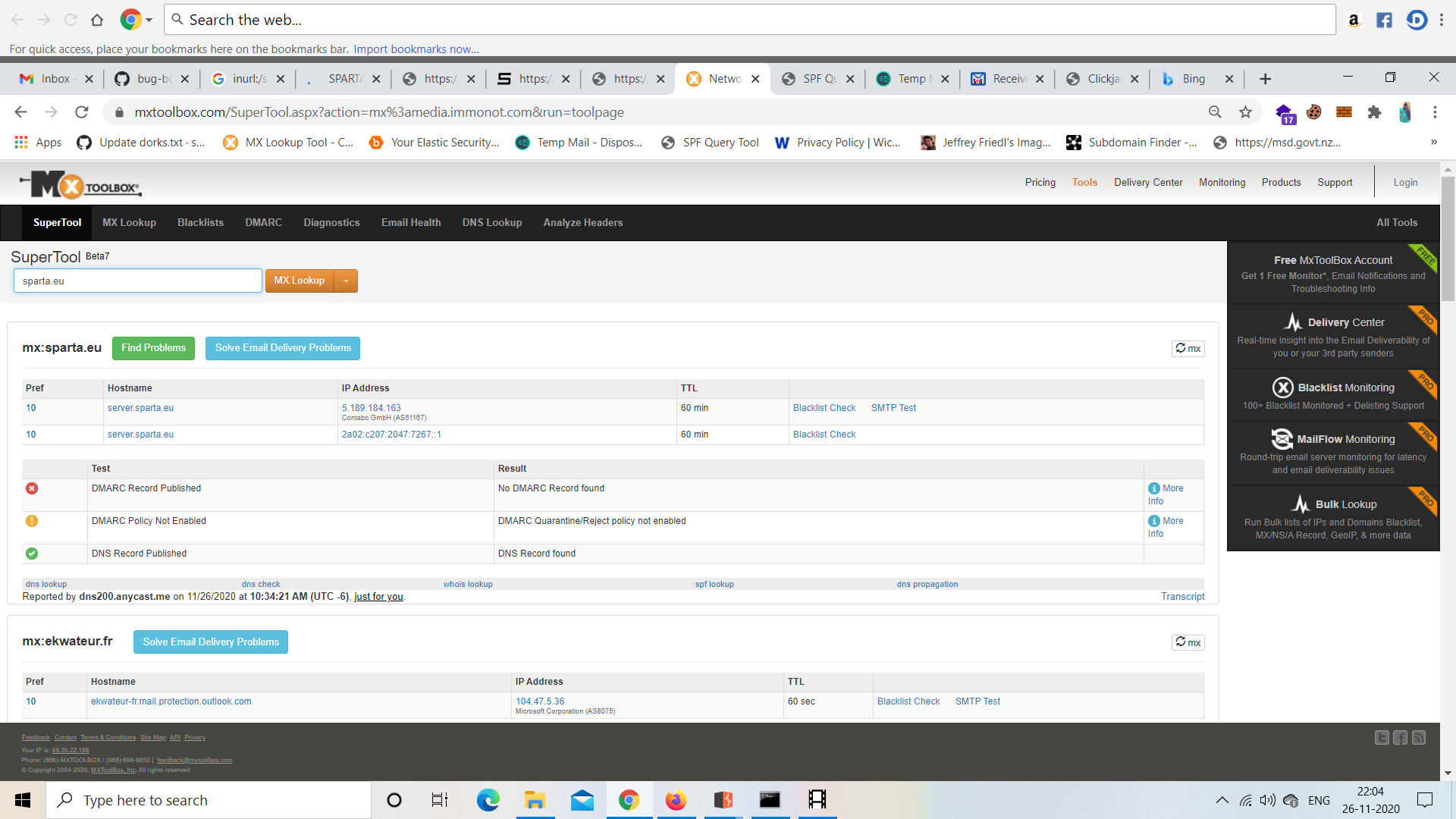Click the browser zoom magnifier icon
1456x819 pixels.
[1215, 112]
